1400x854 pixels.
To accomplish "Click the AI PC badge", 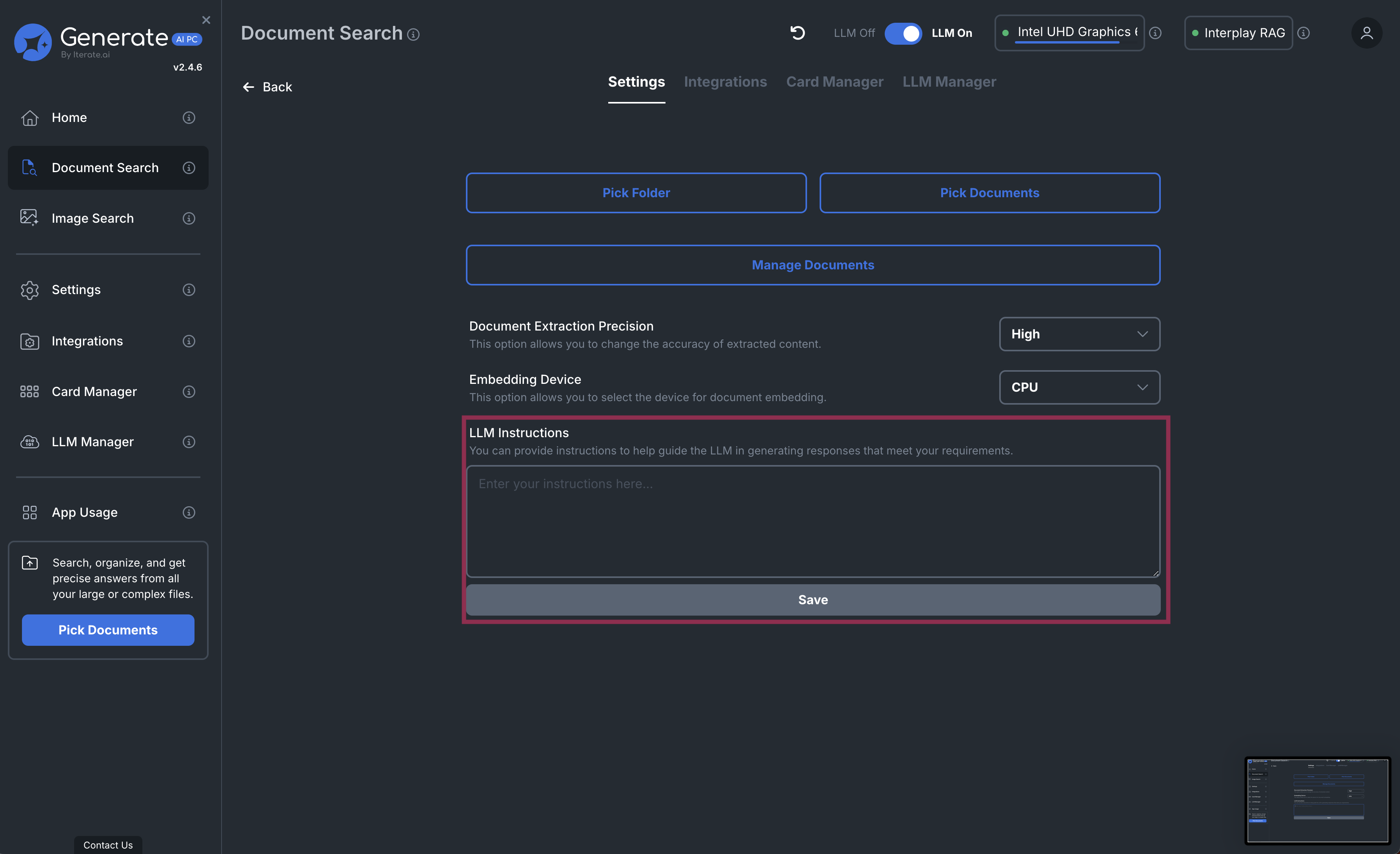I will click(187, 39).
